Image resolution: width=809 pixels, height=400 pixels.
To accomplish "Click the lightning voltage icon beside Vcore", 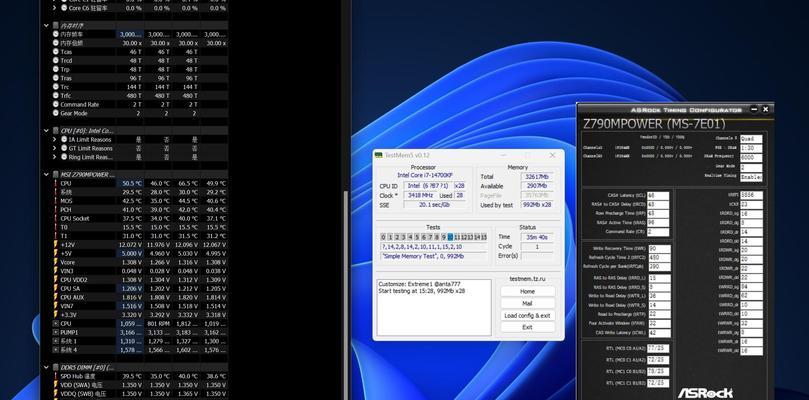I will [x=56, y=262].
